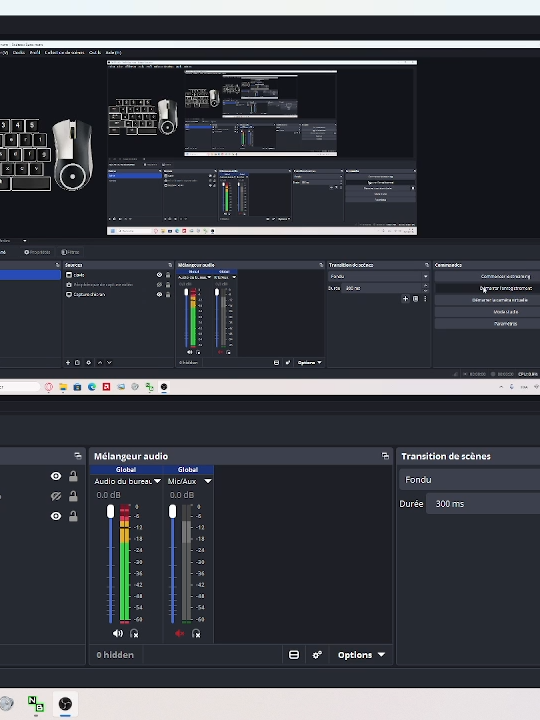Open the enlarged Fondu transition dropdown

coord(469,480)
